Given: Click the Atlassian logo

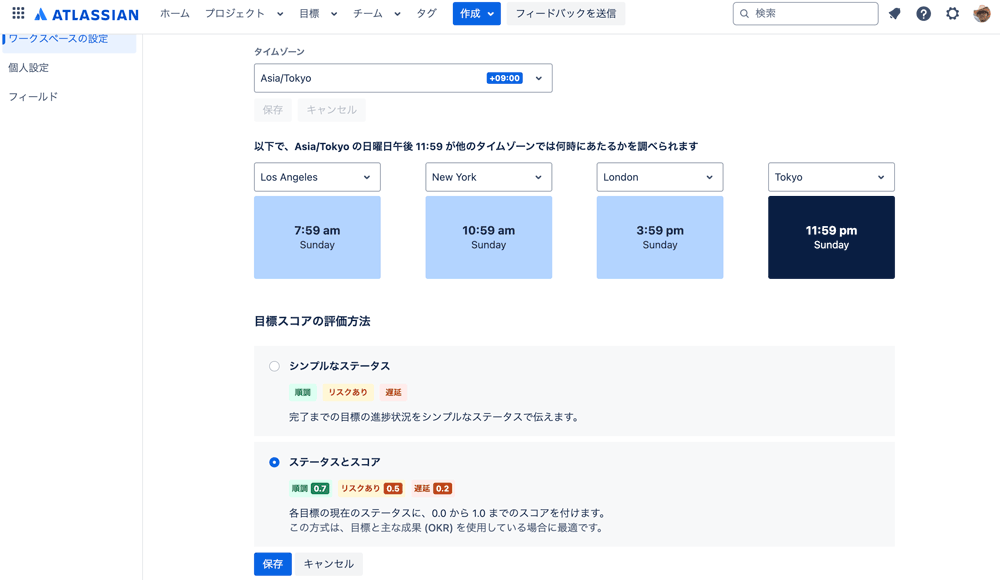Looking at the screenshot, I should [x=87, y=14].
